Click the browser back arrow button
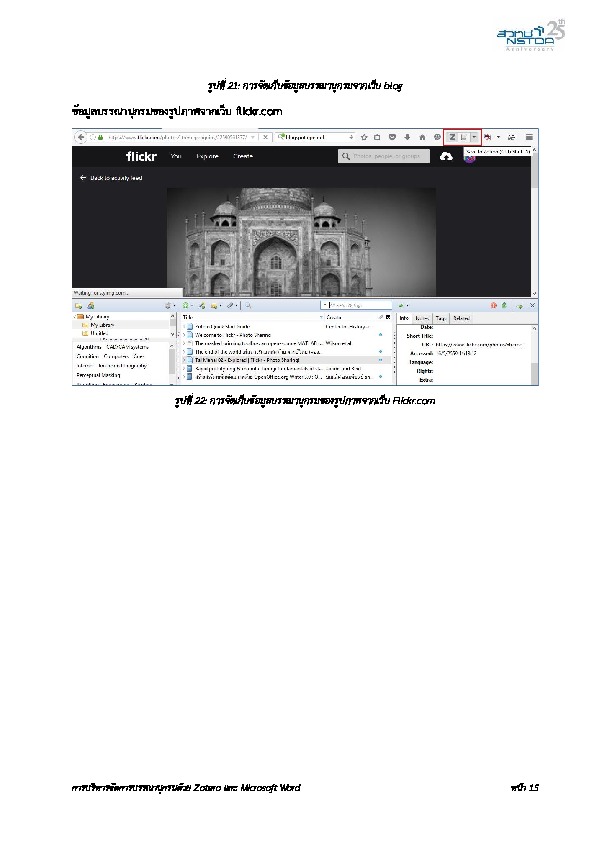Image resolution: width=595 pixels, height=842 pixels. 81,137
